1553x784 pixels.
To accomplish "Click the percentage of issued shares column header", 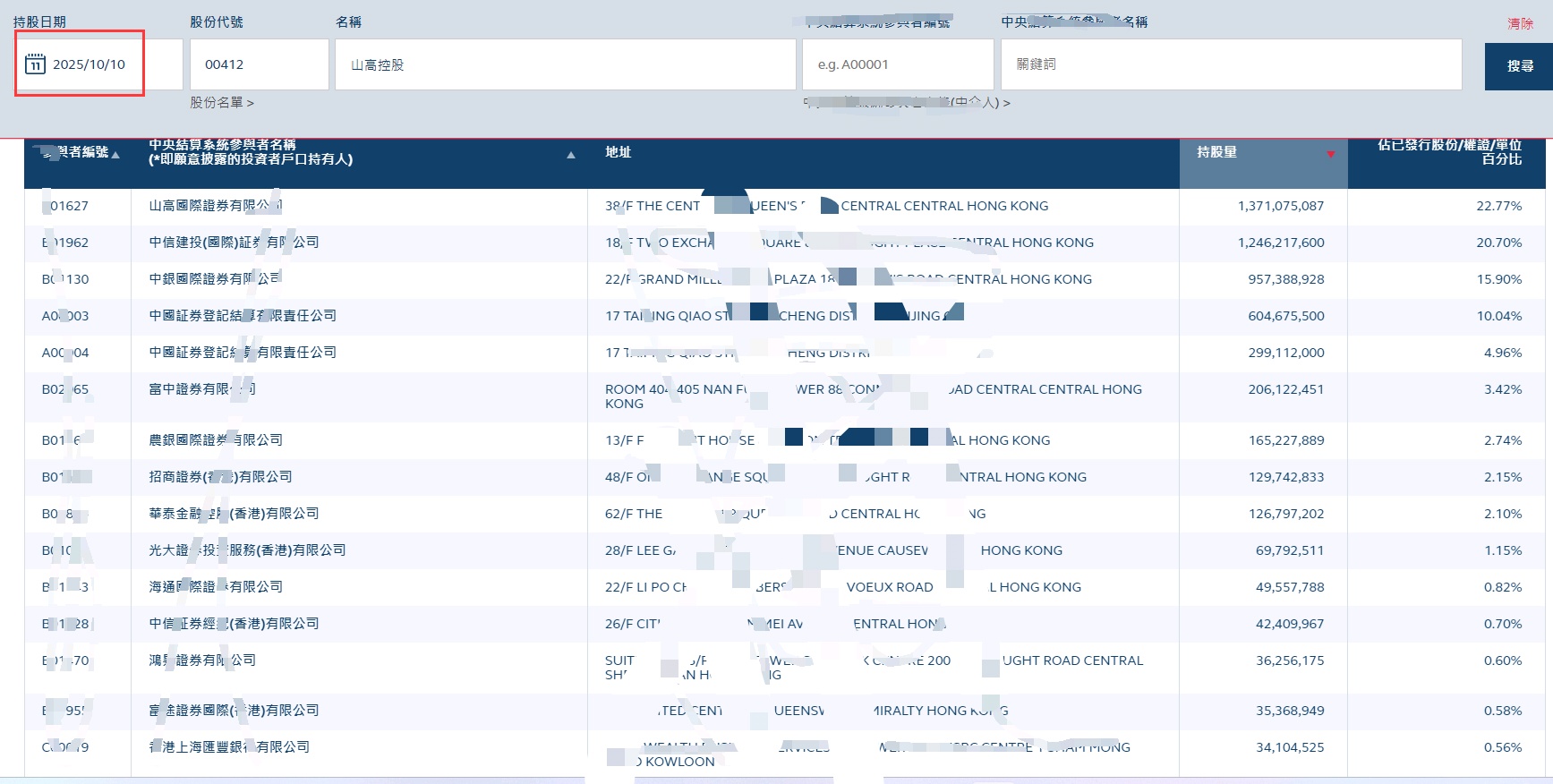I will coord(1448,152).
